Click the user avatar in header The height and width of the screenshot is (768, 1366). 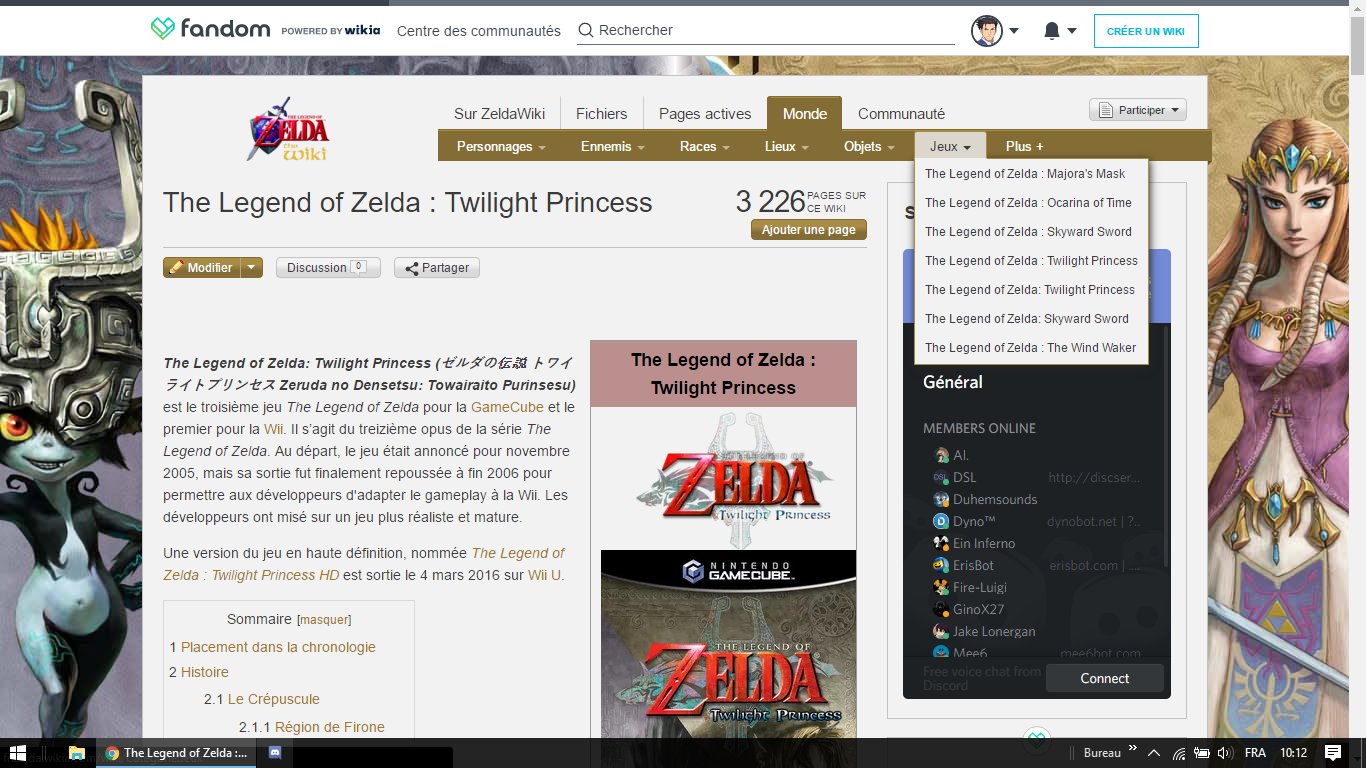[x=986, y=31]
